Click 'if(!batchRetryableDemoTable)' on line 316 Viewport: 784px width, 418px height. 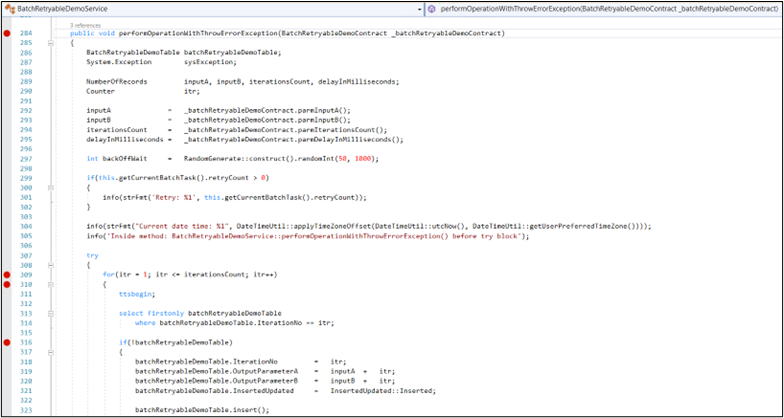coord(176,342)
